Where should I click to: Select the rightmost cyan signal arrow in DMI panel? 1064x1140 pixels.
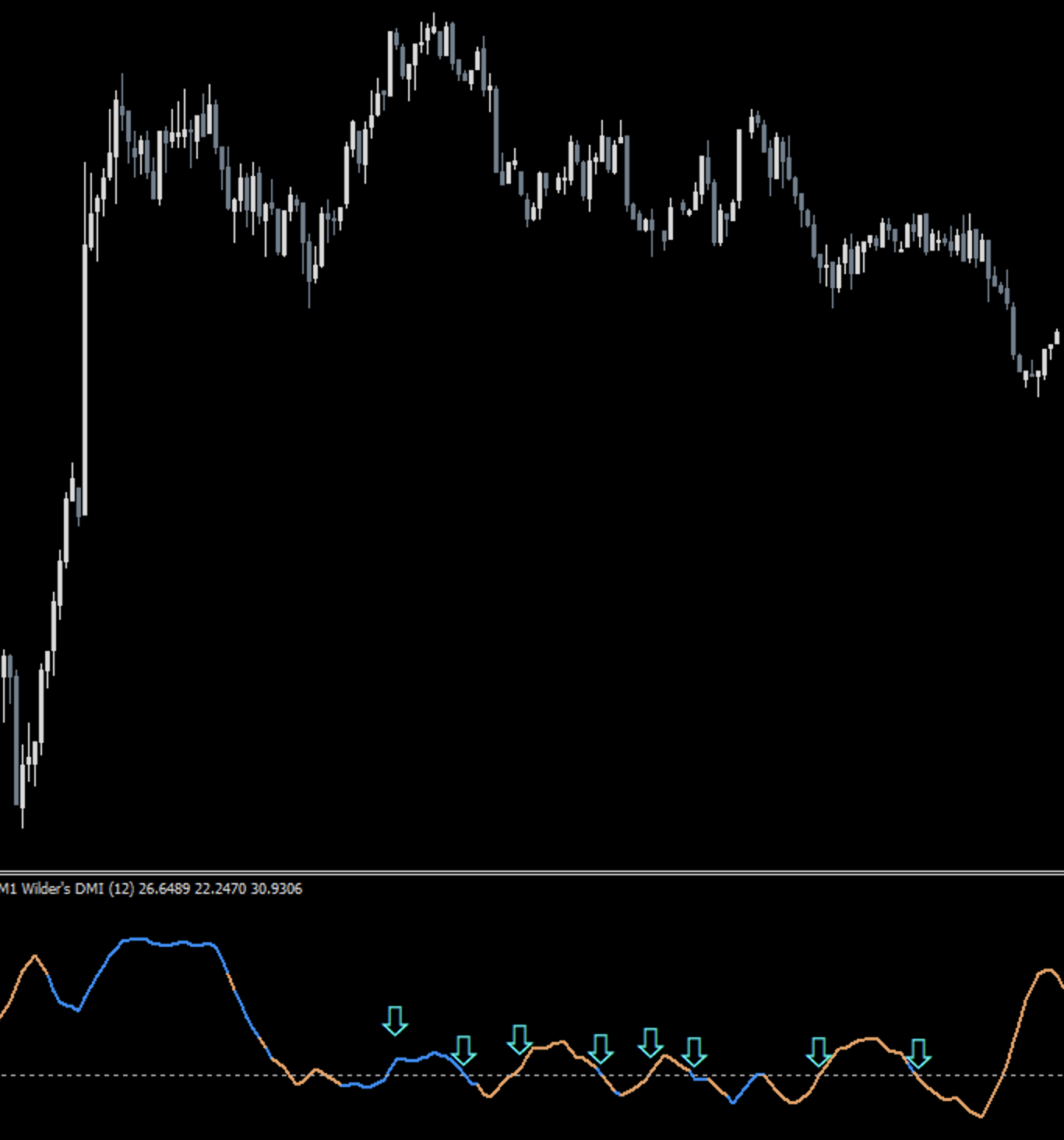coord(919,1054)
